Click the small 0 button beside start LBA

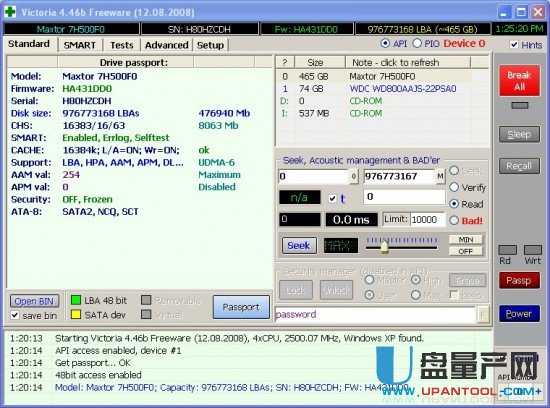point(354,176)
